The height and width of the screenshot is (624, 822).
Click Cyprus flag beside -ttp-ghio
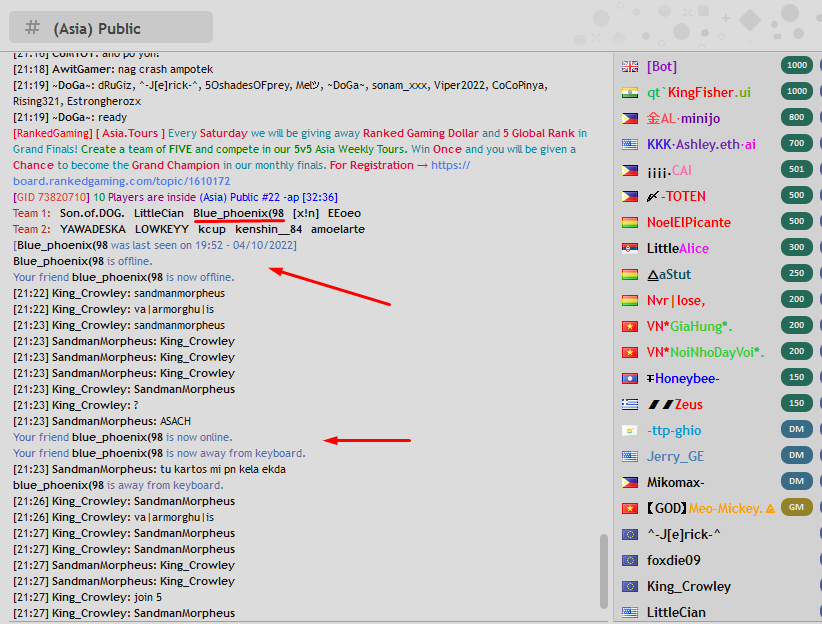[630, 431]
